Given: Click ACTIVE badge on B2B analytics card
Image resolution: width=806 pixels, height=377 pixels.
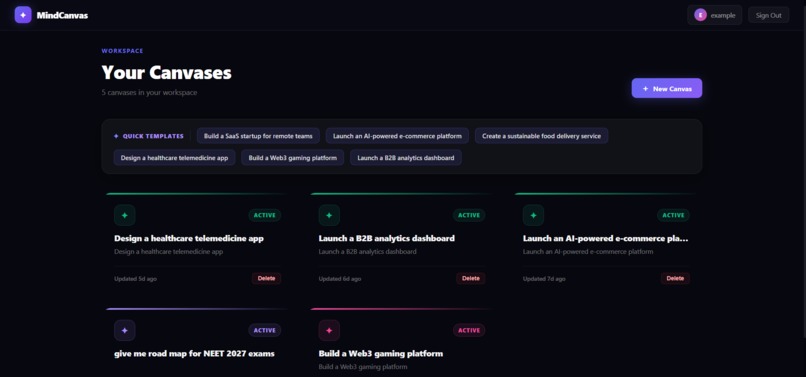Looking at the screenshot, I should pyautogui.click(x=469, y=216).
